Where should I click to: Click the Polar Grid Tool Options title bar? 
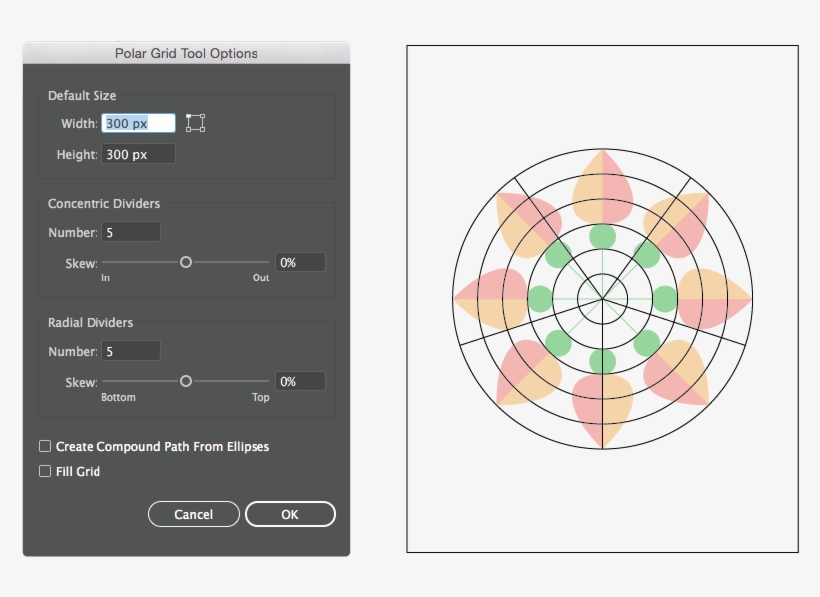(186, 53)
